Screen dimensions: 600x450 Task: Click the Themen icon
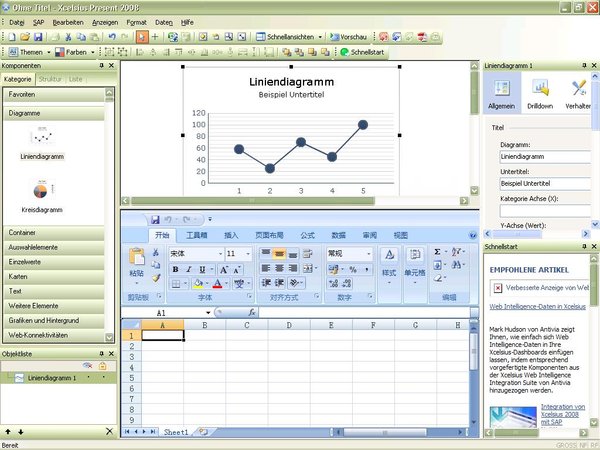[13, 52]
